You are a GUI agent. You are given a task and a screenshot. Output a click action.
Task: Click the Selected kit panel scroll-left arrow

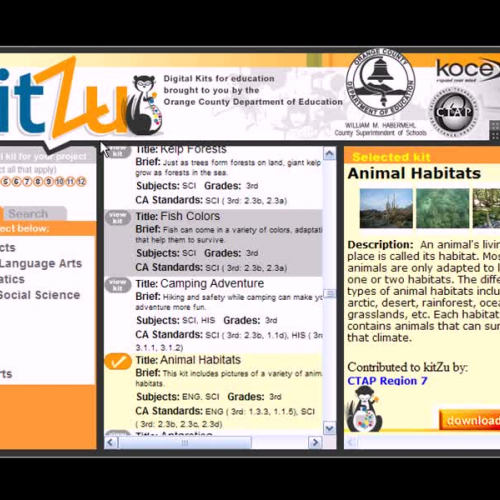(350, 443)
